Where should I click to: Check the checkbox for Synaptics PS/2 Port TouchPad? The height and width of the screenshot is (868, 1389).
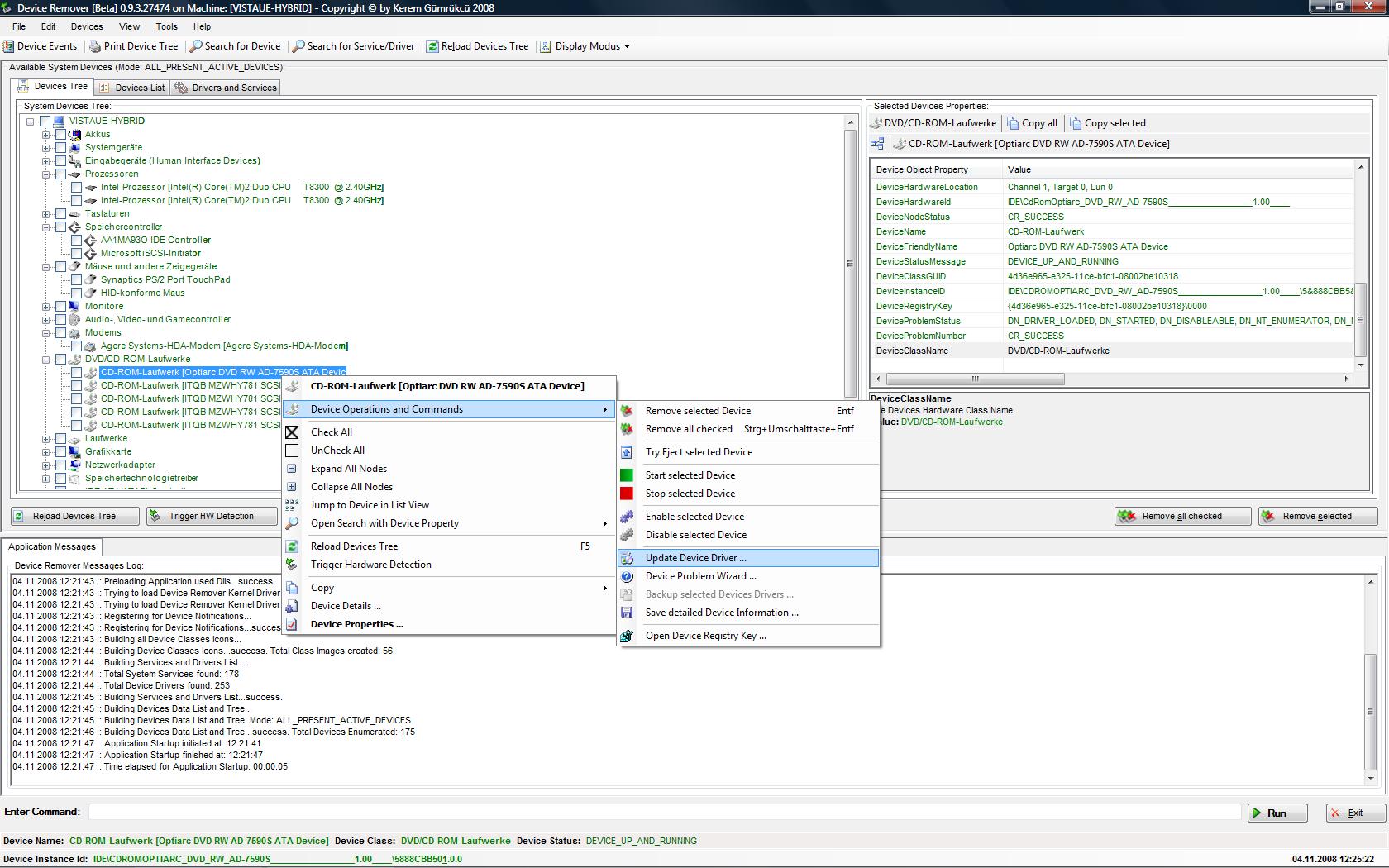(x=77, y=279)
